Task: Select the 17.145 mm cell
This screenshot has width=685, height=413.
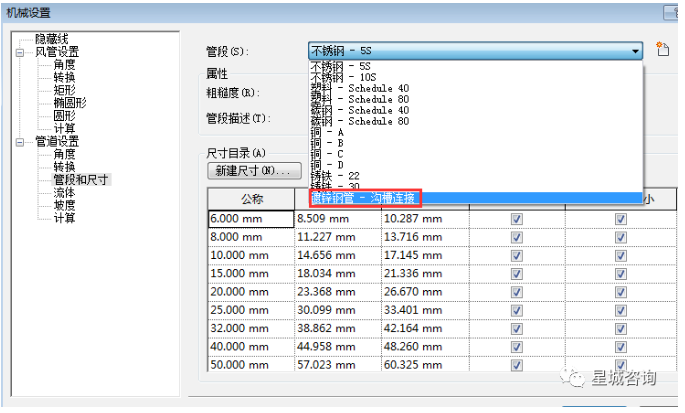Action: tap(426, 256)
